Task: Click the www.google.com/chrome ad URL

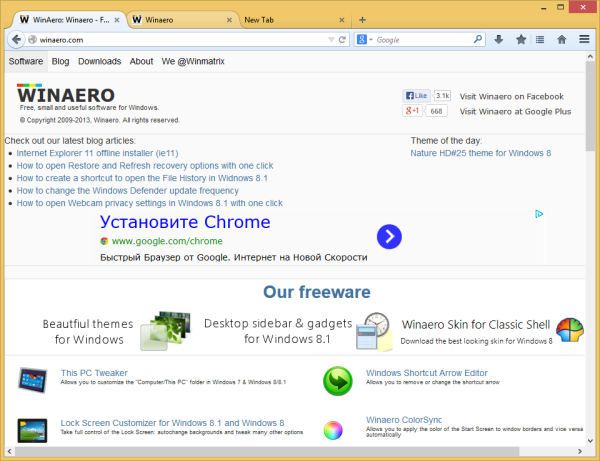Action: (167, 241)
